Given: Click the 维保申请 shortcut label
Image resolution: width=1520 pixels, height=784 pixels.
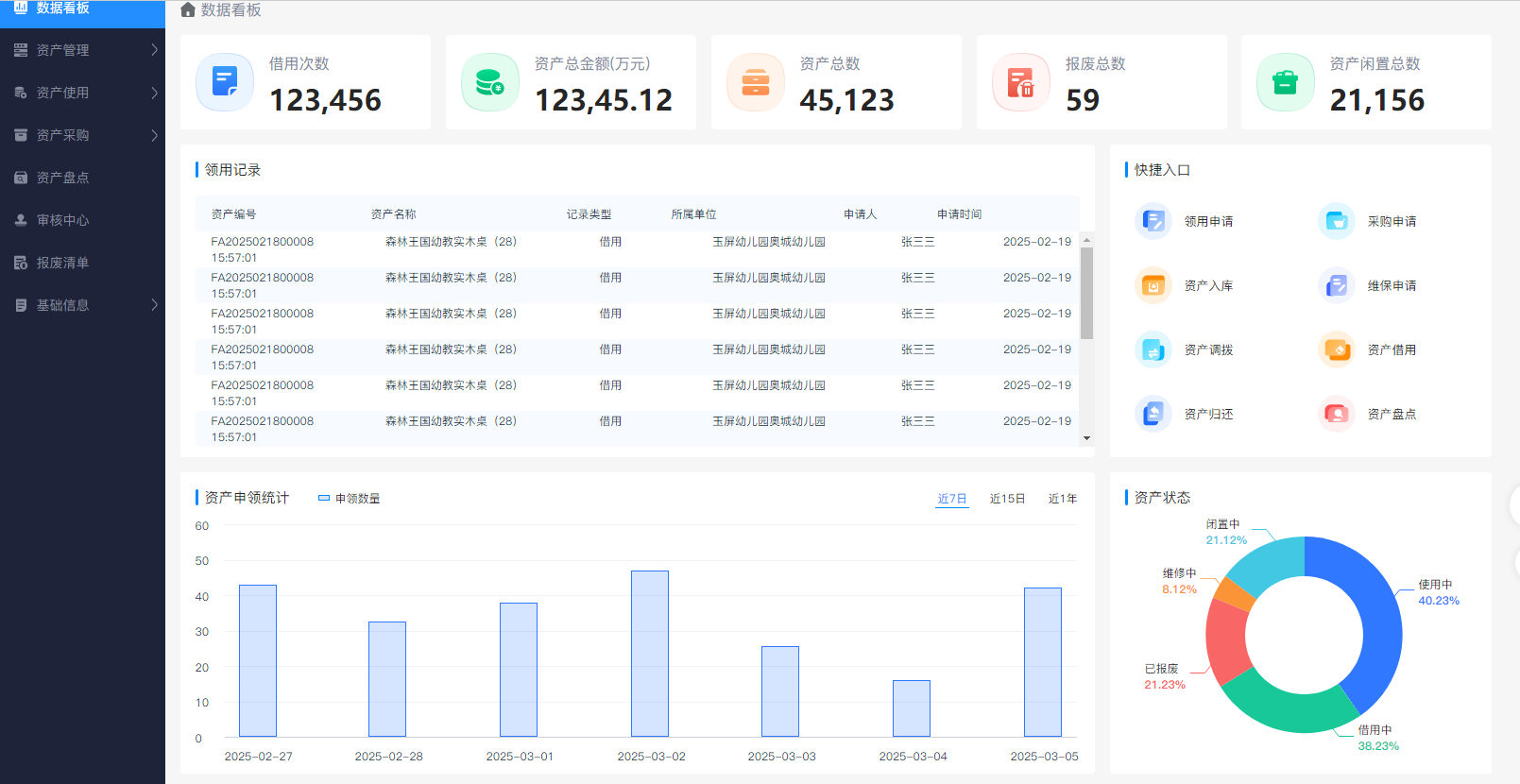Looking at the screenshot, I should pos(1392,285).
